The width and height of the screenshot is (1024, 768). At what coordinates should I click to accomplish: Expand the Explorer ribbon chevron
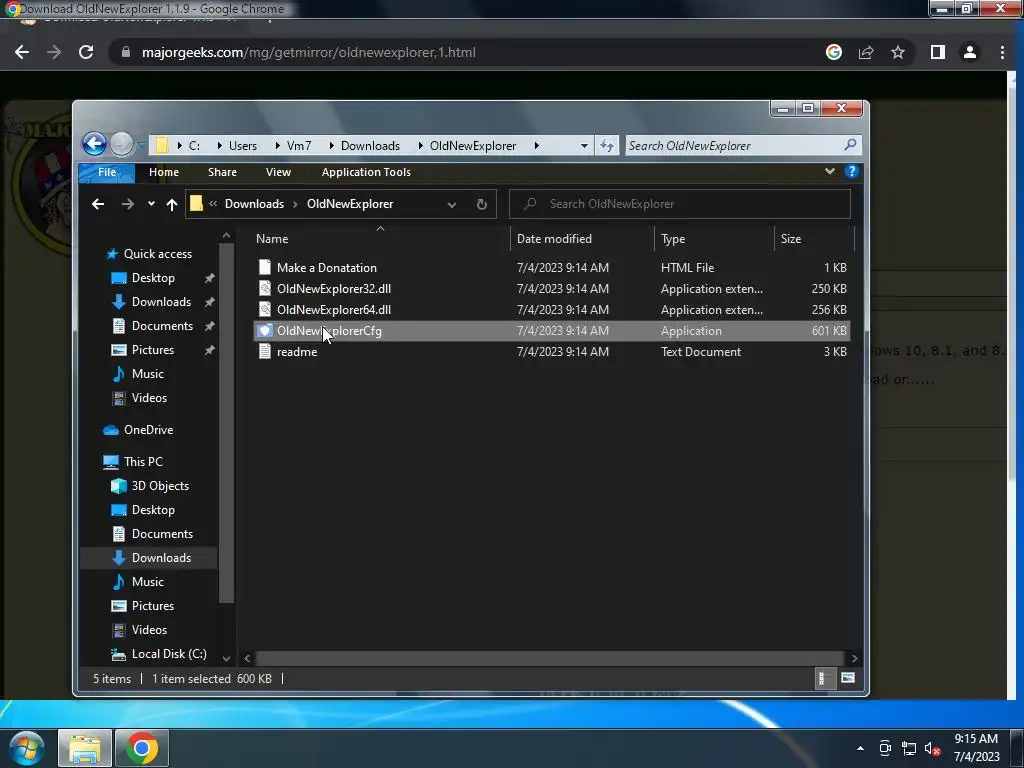(829, 172)
